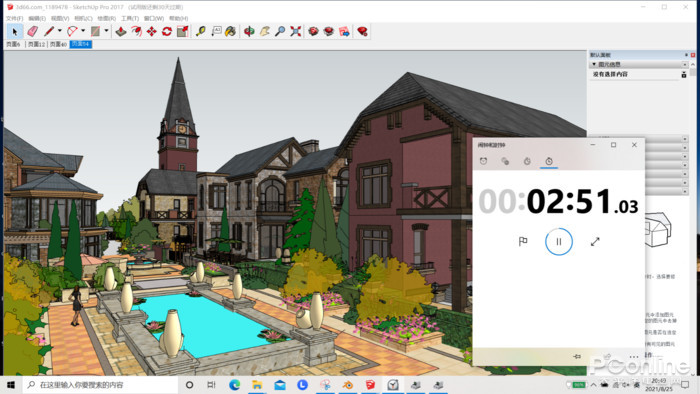Switch to scene tab 页面12
The image size is (700, 394).
coord(36,44)
